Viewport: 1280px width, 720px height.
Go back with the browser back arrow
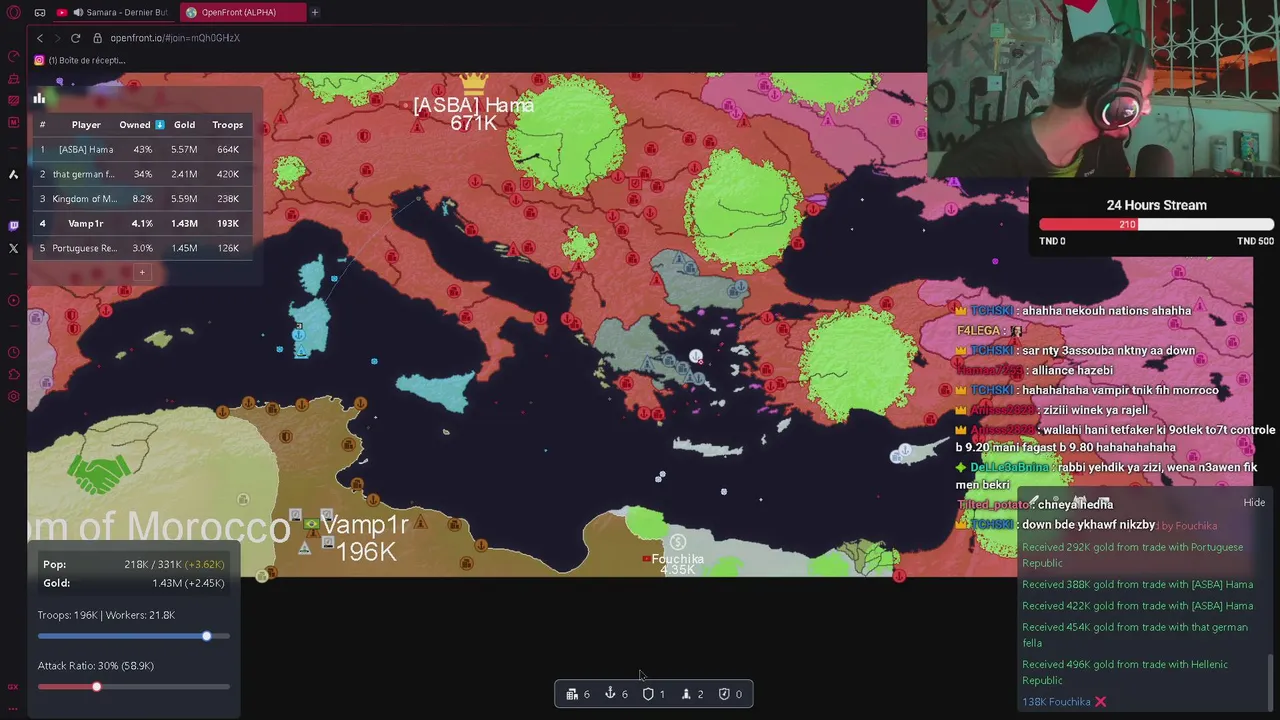(40, 38)
